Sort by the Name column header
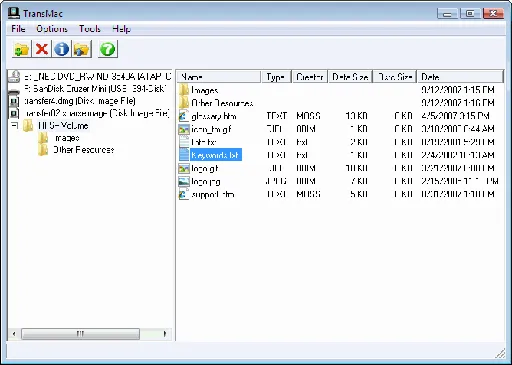The width and height of the screenshot is (512, 365). tap(219, 77)
